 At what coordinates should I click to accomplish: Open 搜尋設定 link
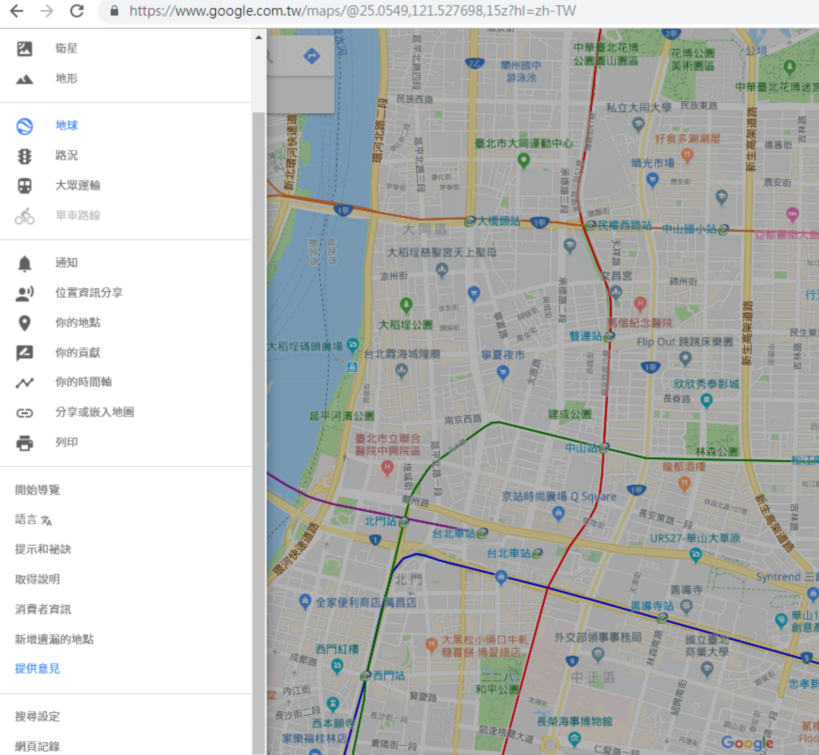pos(37,716)
